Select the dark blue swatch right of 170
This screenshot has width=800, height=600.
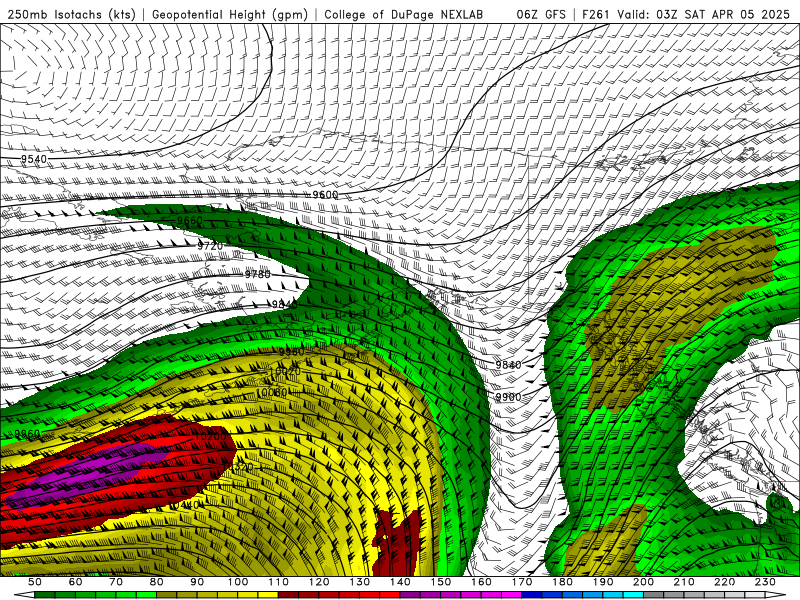532,595
